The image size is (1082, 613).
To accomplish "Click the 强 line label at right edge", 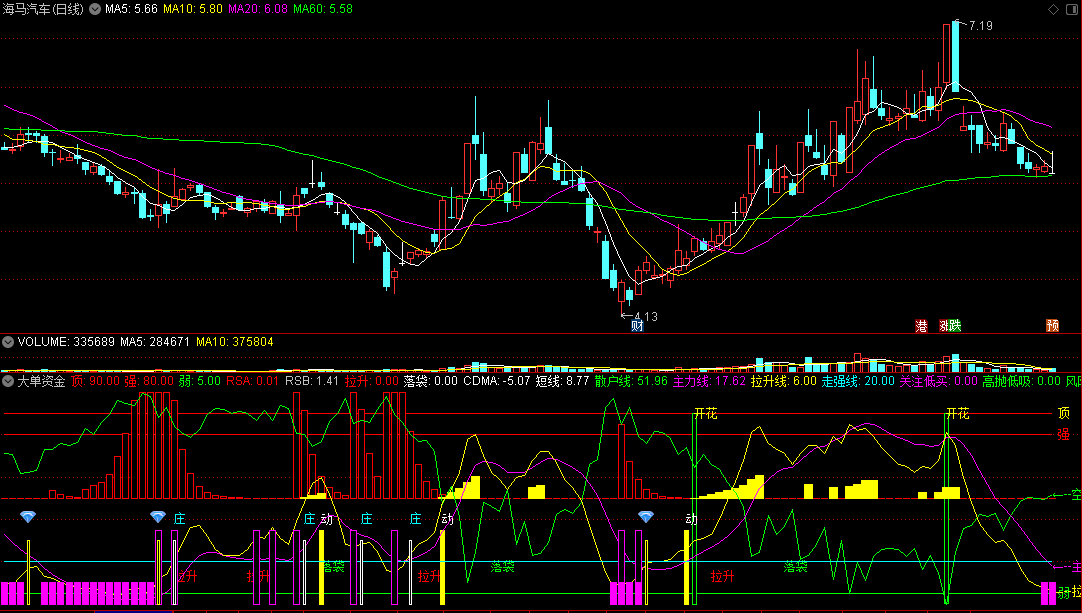I will click(1063, 434).
